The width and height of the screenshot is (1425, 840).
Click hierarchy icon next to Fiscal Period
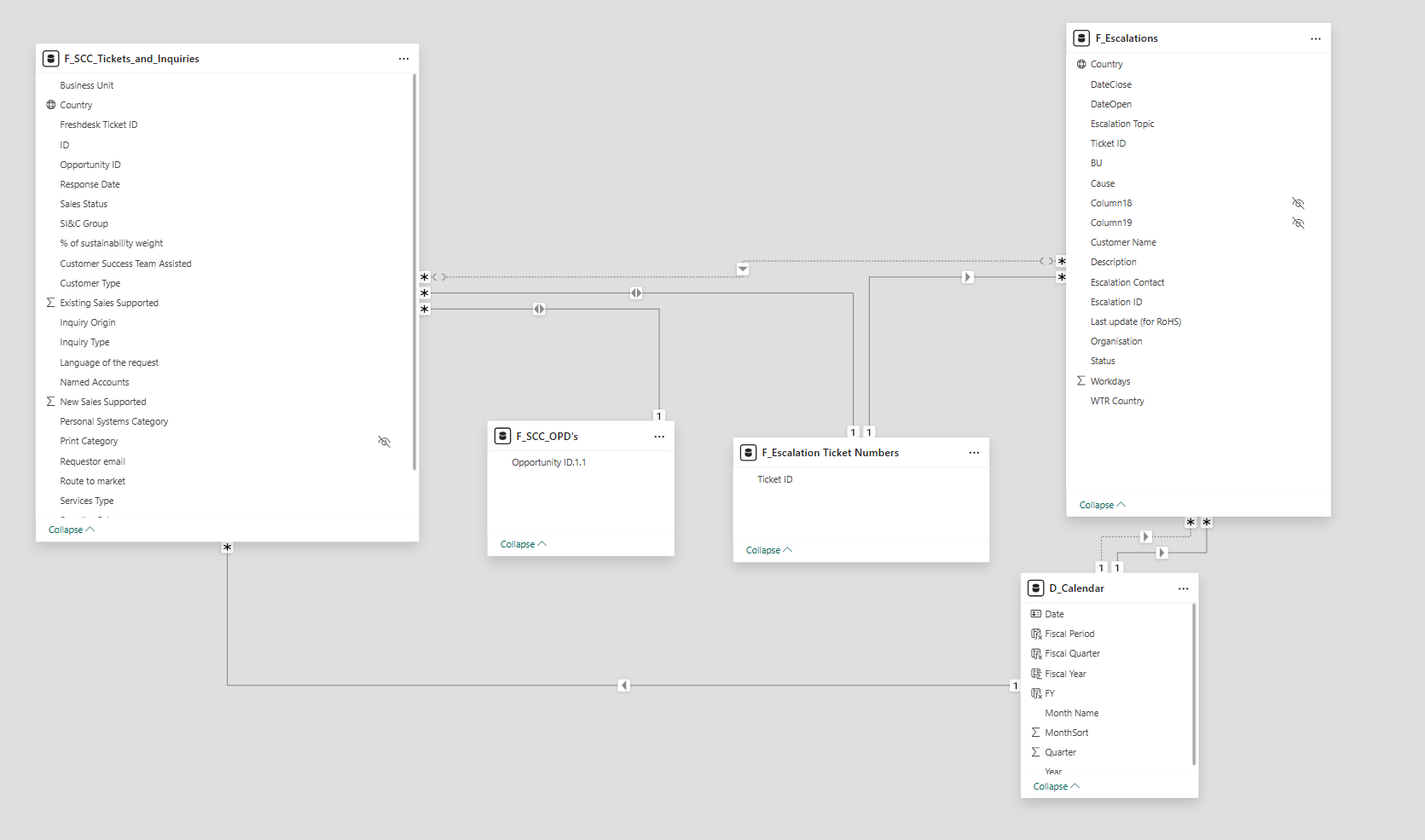1036,634
